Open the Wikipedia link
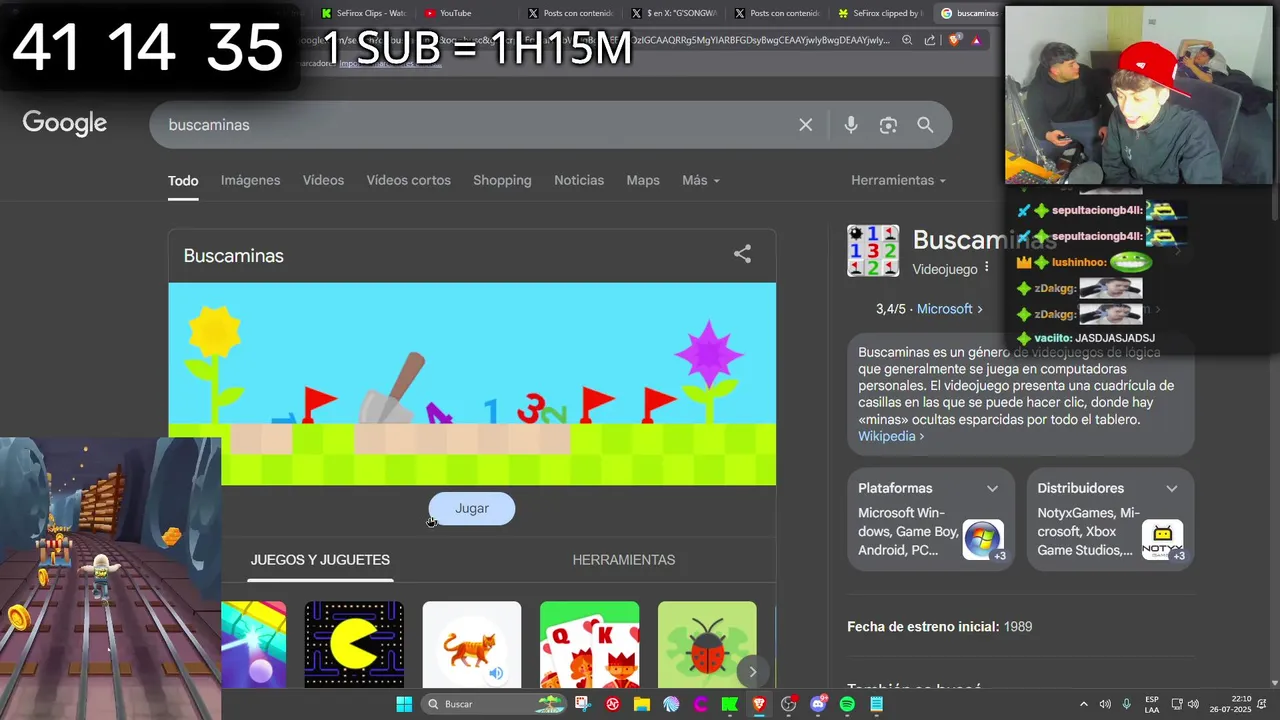 [x=890, y=436]
